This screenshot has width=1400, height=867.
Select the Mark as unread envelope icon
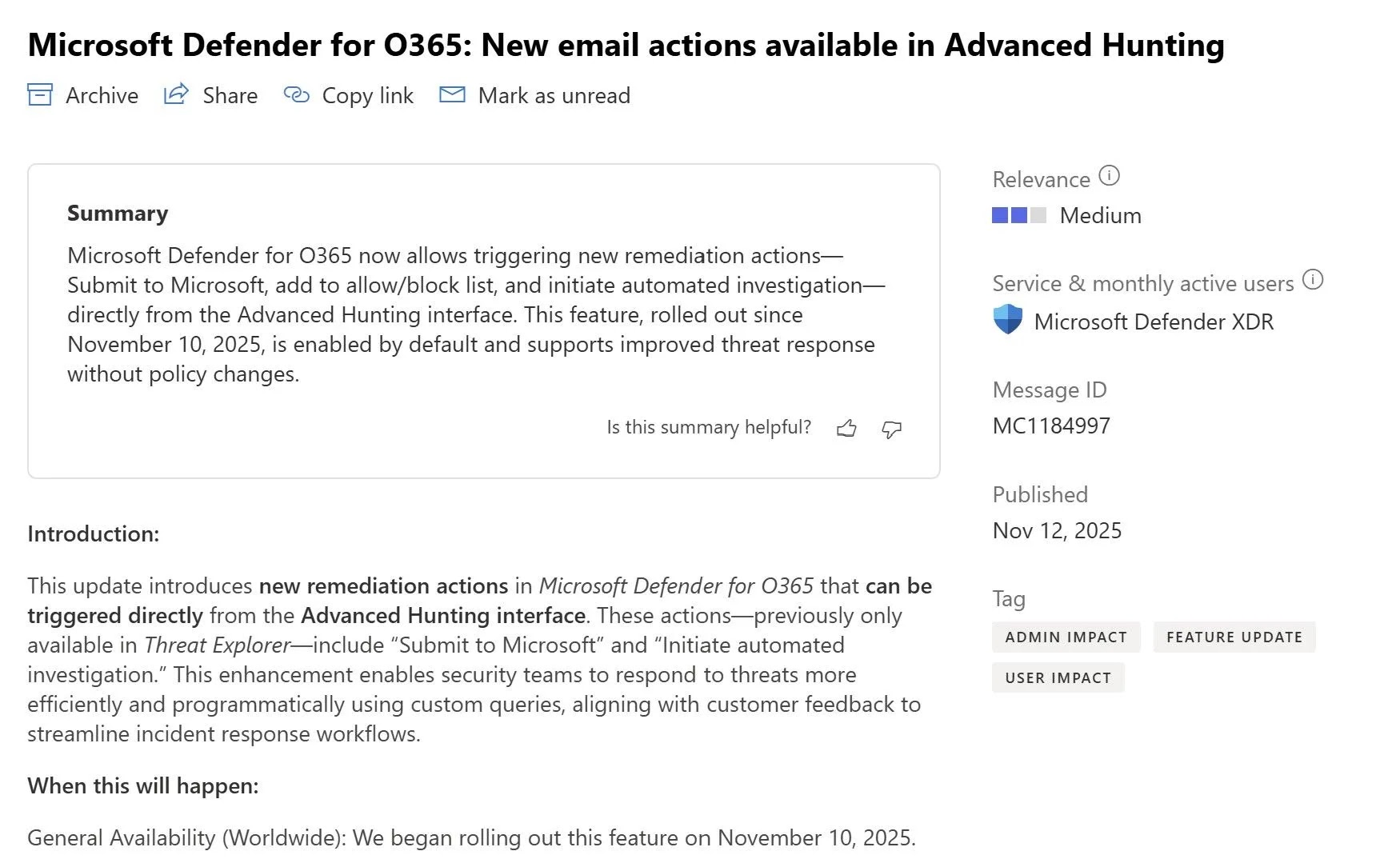(452, 94)
